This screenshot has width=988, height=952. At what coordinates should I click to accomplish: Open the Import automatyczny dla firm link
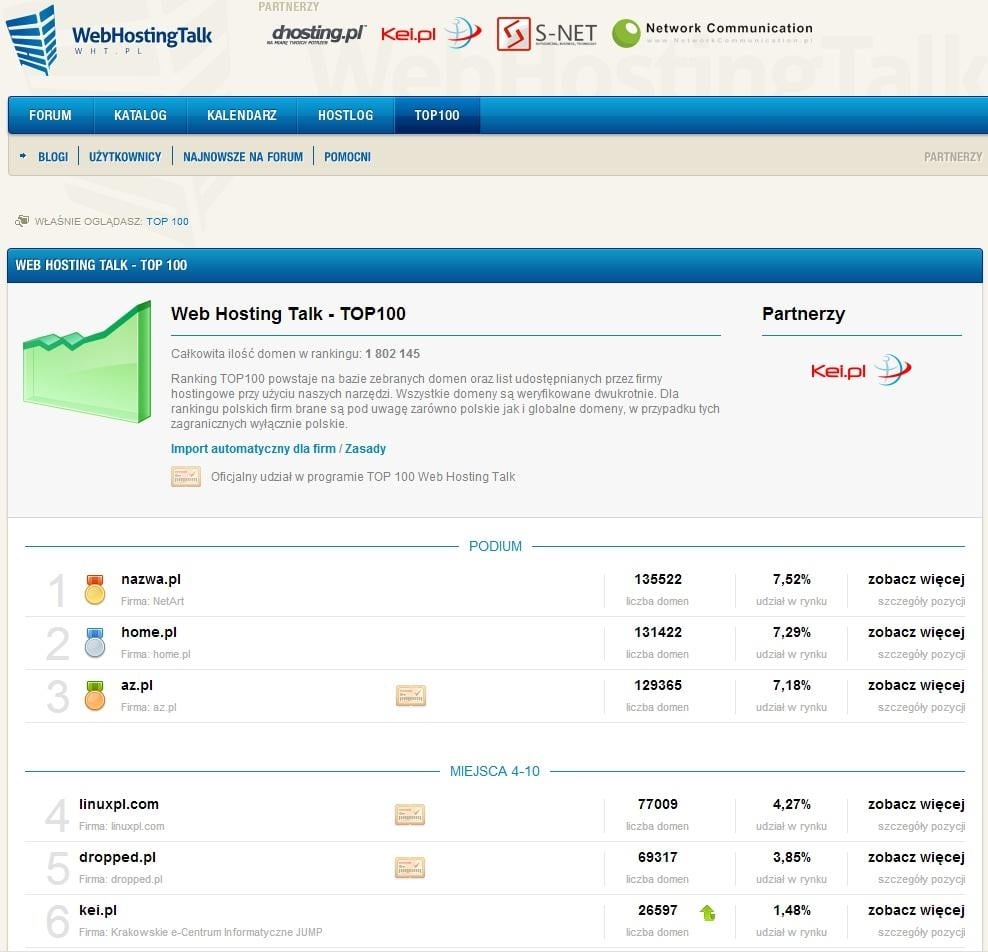(253, 449)
